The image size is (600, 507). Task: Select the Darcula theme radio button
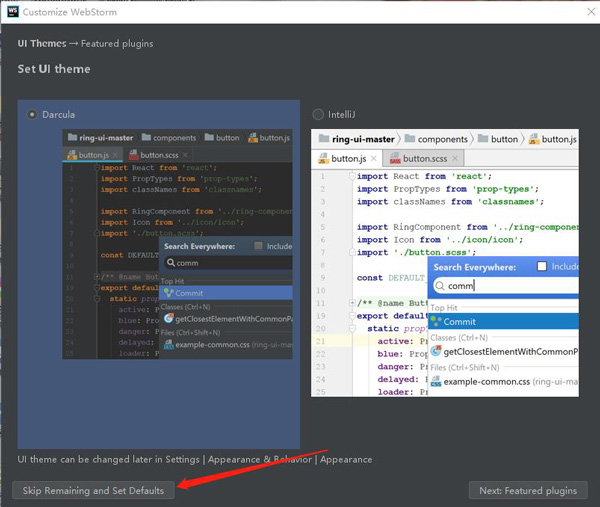click(x=32, y=114)
